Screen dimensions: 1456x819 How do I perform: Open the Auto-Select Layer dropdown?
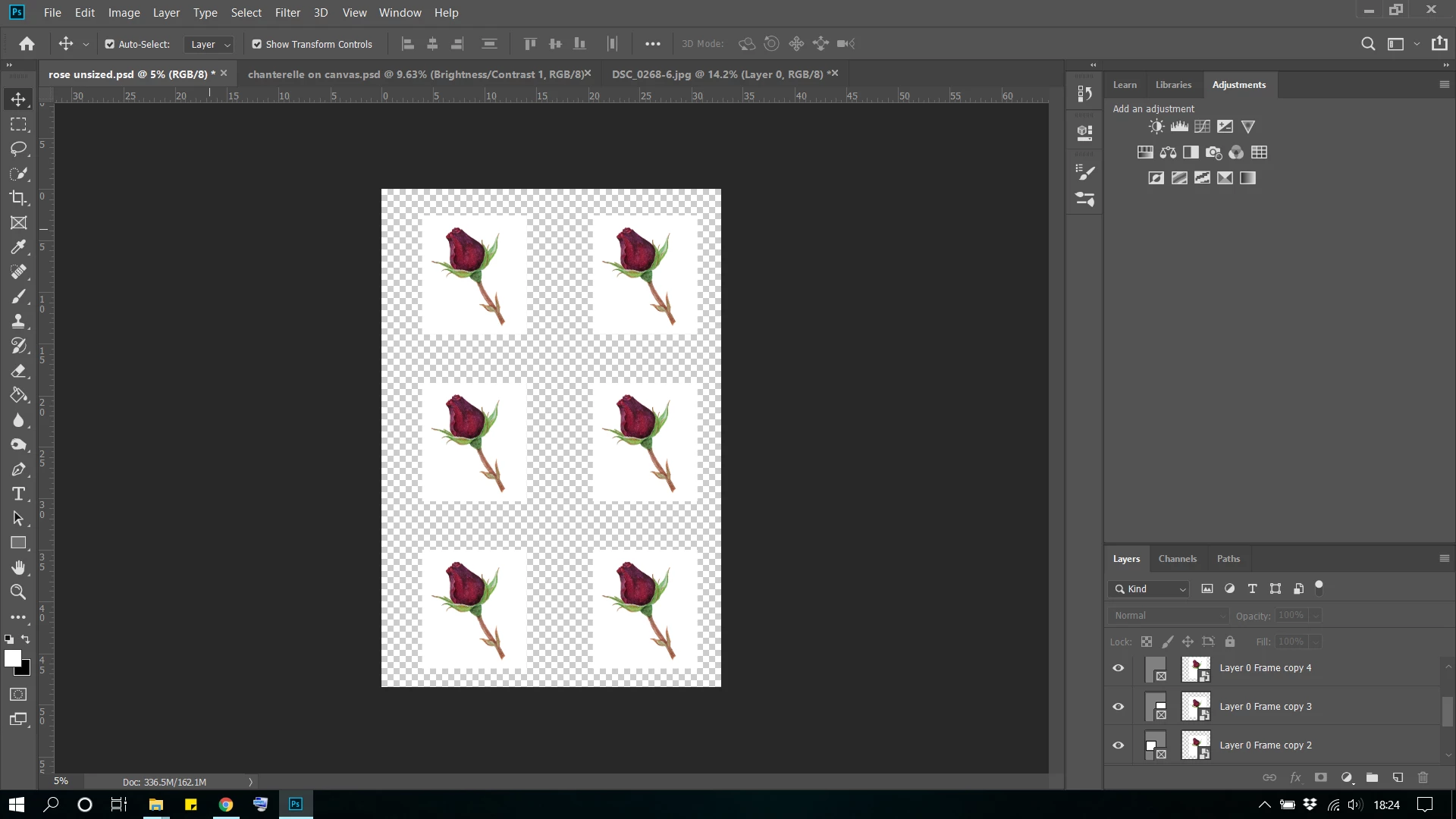tap(209, 45)
